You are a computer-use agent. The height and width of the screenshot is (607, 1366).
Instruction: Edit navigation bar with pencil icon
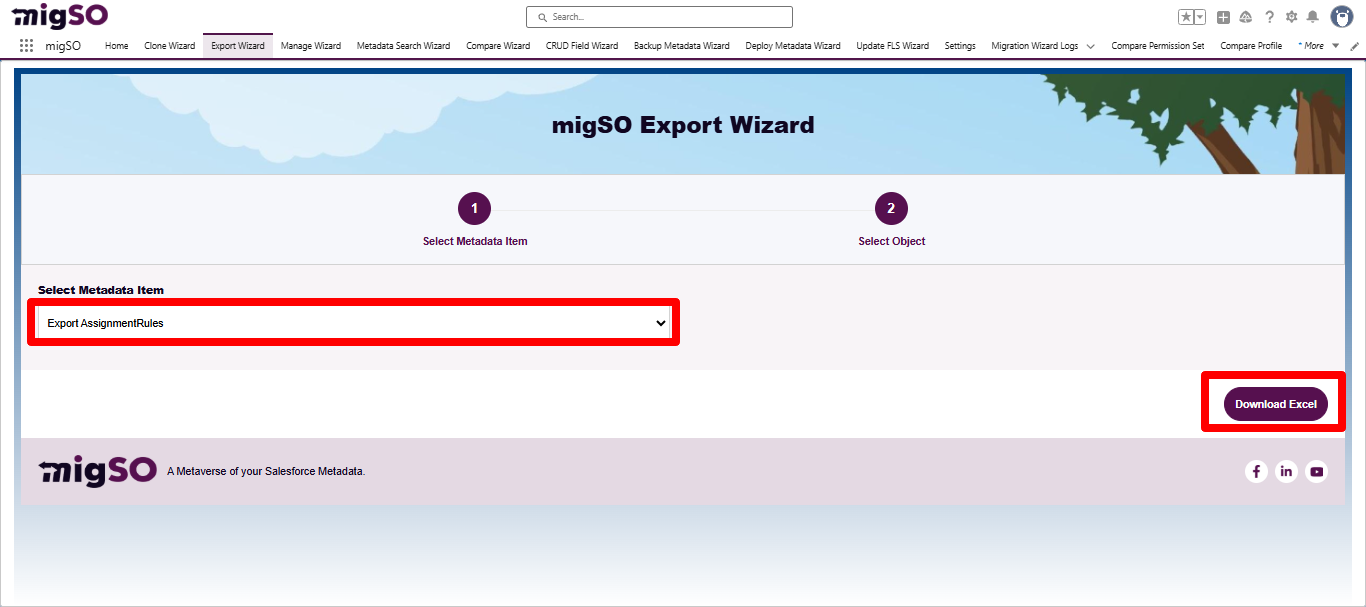(x=1355, y=46)
